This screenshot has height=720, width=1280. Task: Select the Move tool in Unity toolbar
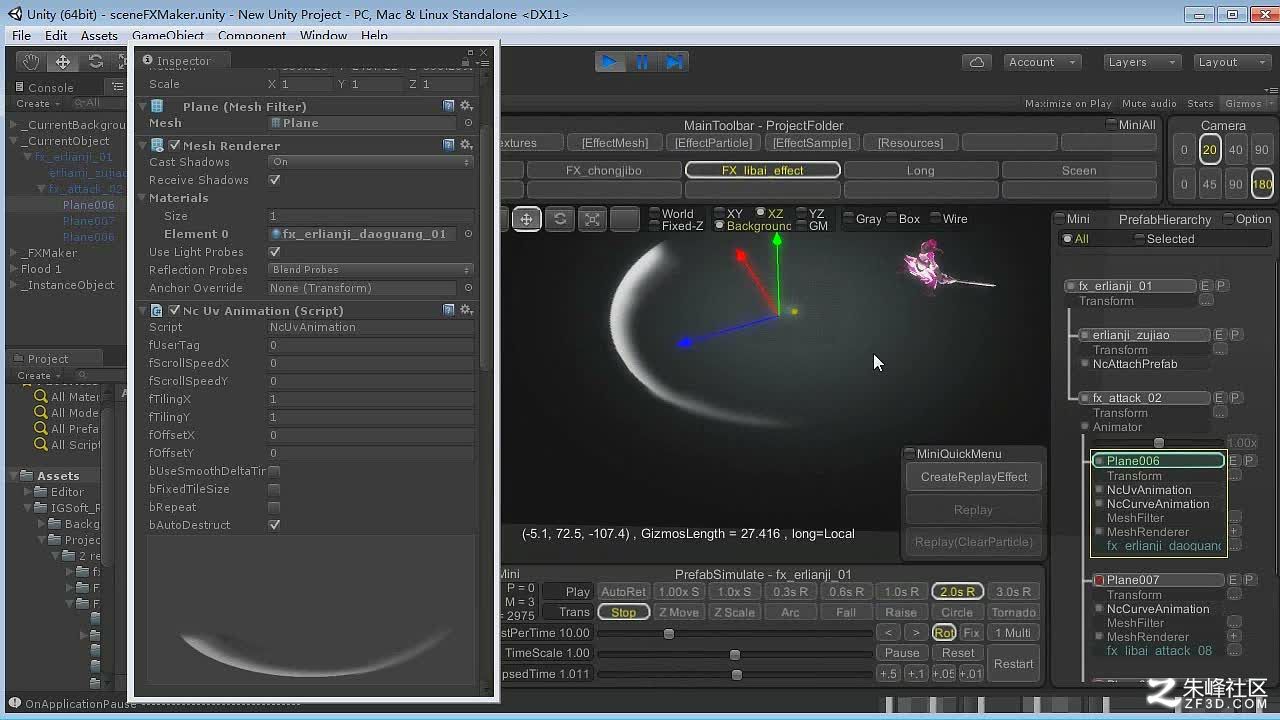click(x=63, y=62)
